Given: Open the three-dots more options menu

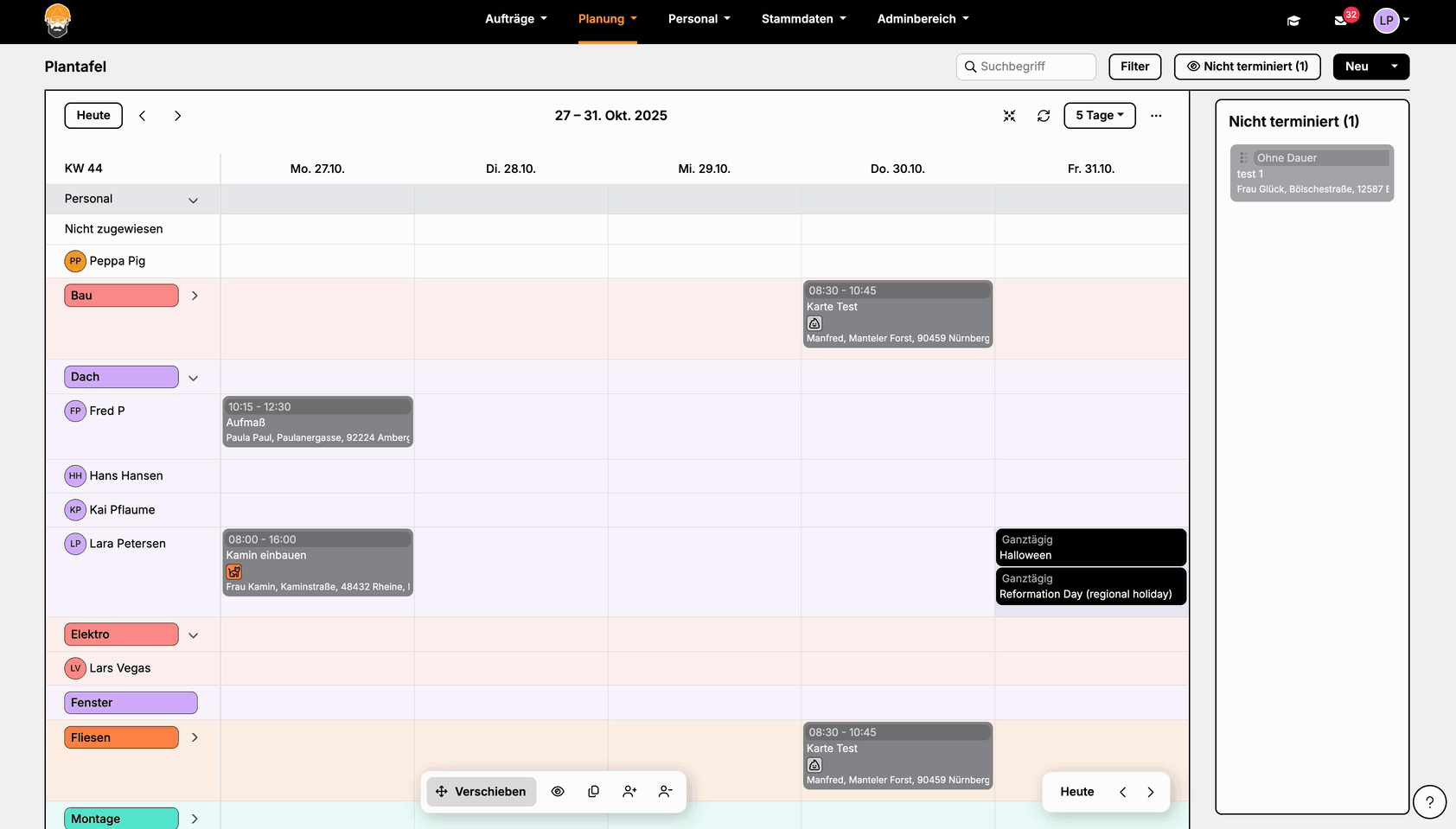Looking at the screenshot, I should [1156, 116].
